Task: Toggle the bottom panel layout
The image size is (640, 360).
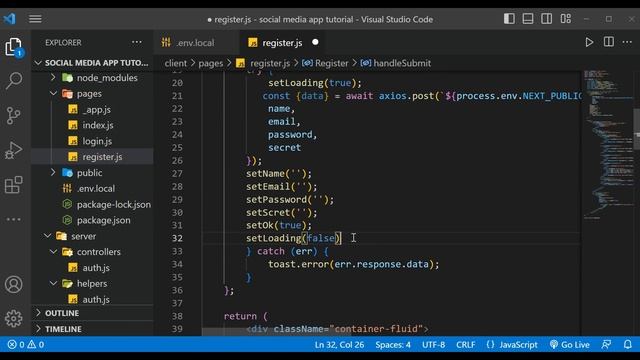Action: (x=528, y=19)
